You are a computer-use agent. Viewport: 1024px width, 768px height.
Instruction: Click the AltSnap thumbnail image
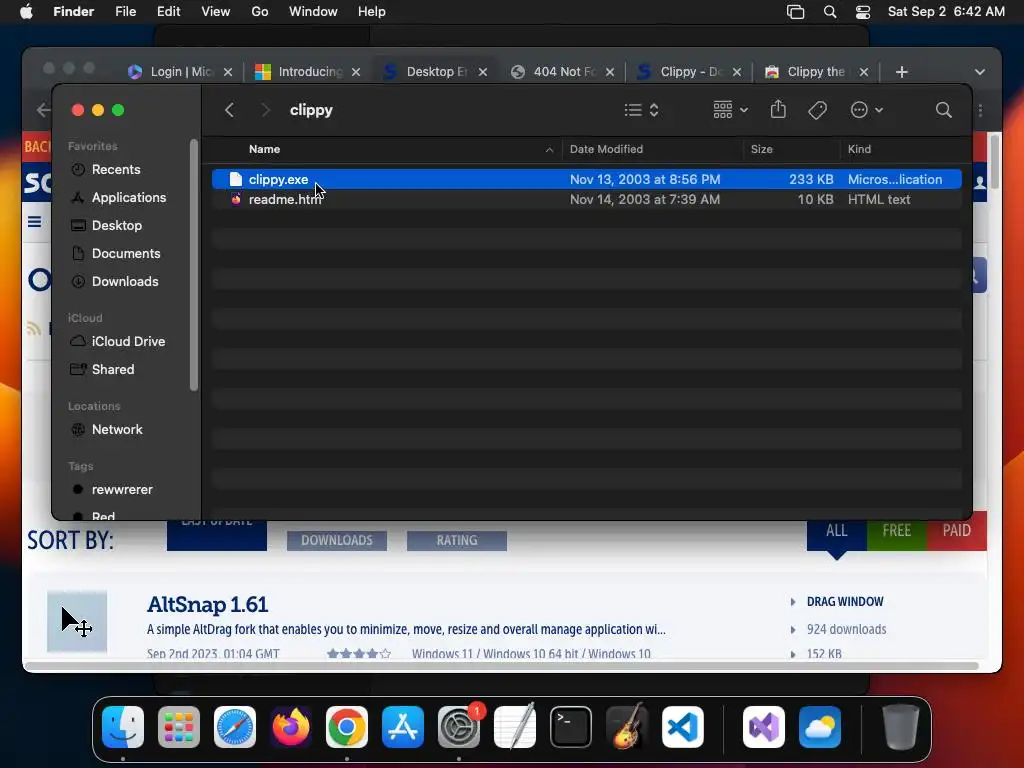[77, 622]
